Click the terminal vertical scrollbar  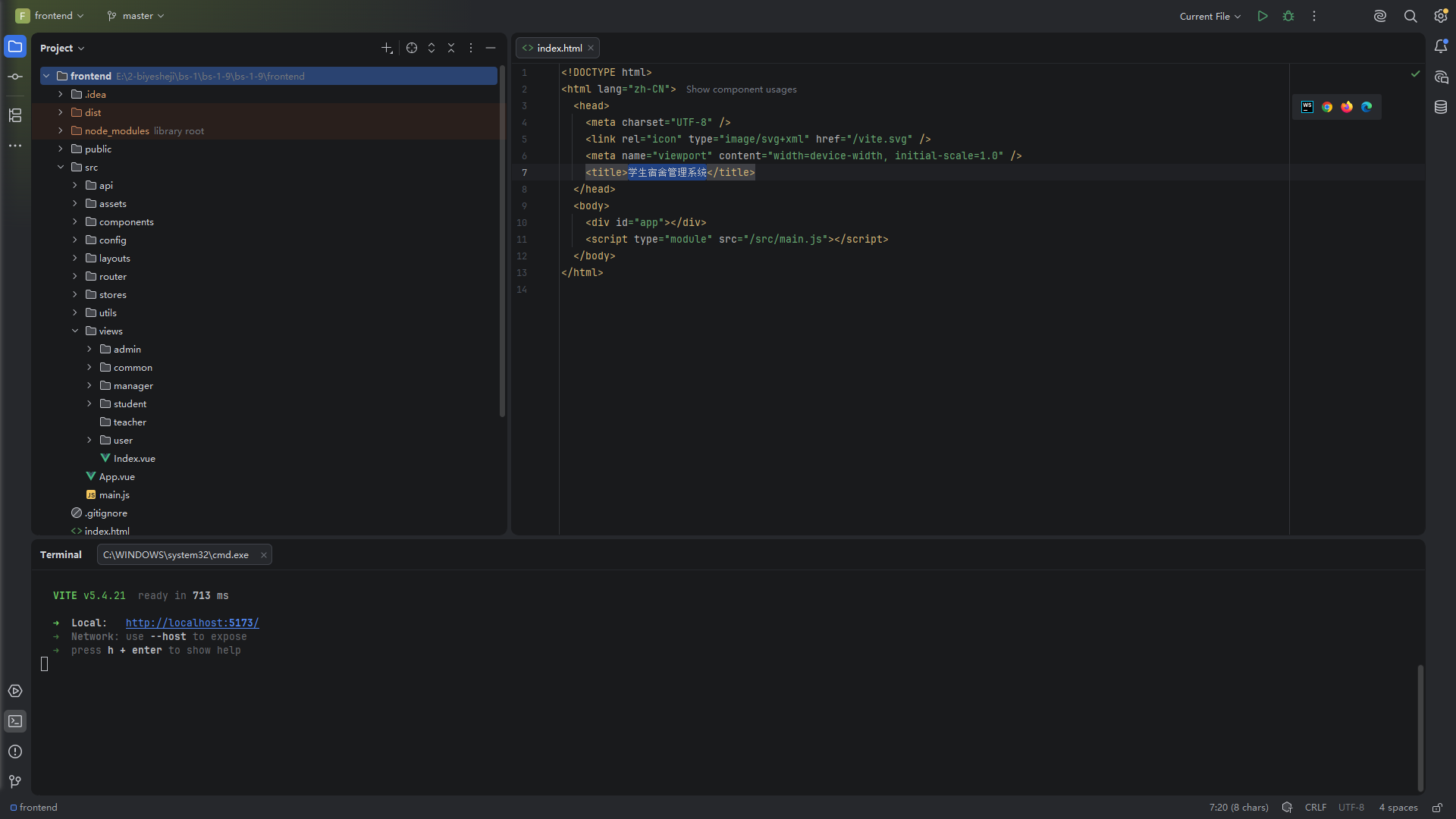pos(1420,728)
